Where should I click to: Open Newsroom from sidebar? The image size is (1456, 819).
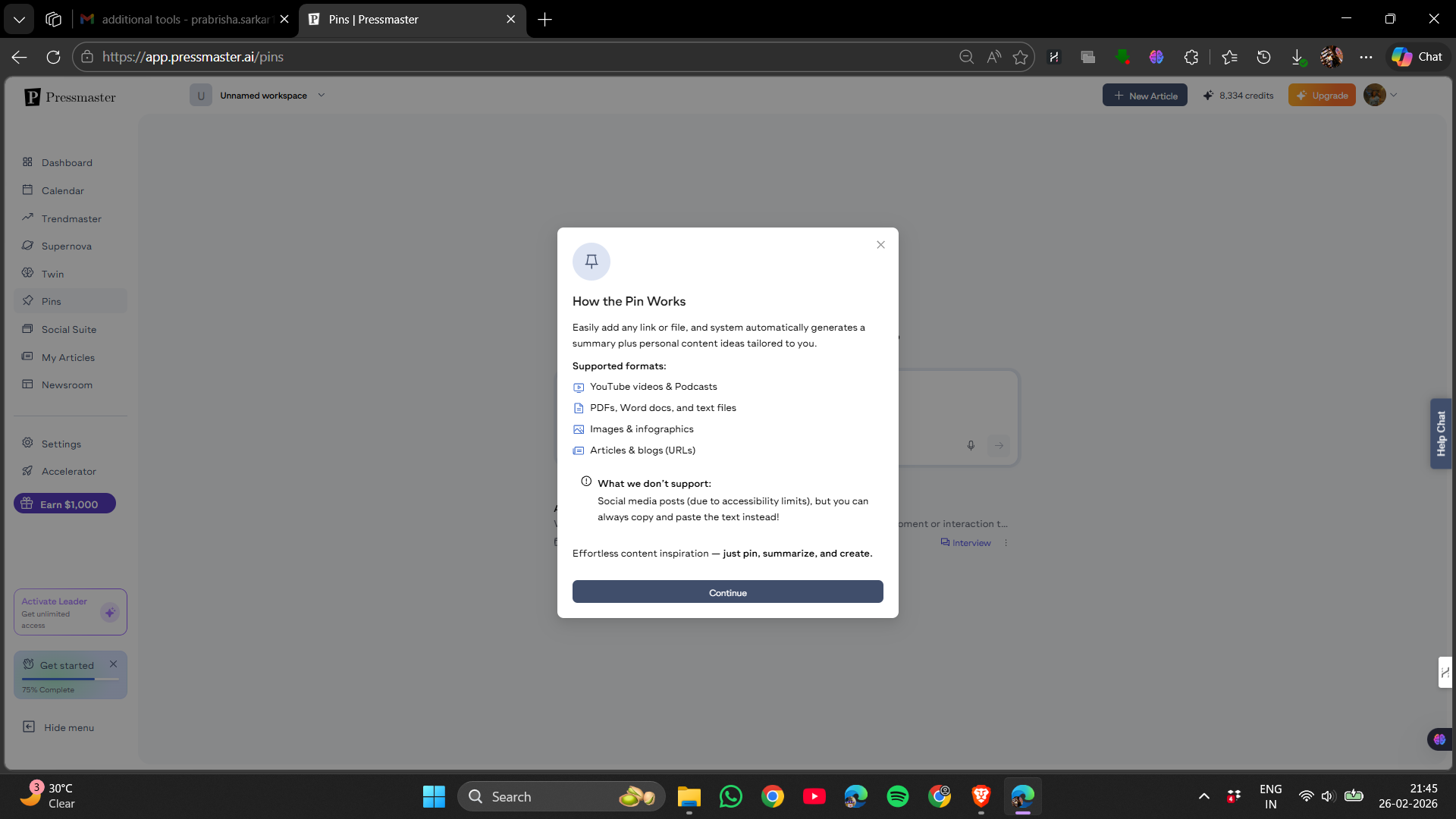click(67, 385)
